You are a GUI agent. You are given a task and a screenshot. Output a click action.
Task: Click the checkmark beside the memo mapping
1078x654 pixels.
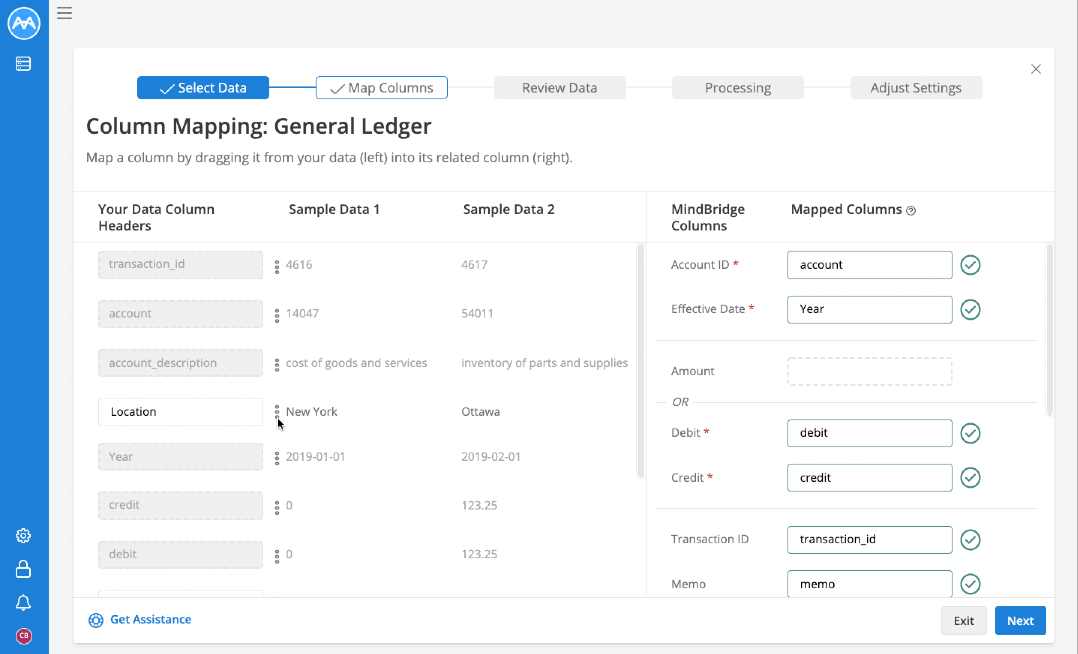[x=970, y=584]
